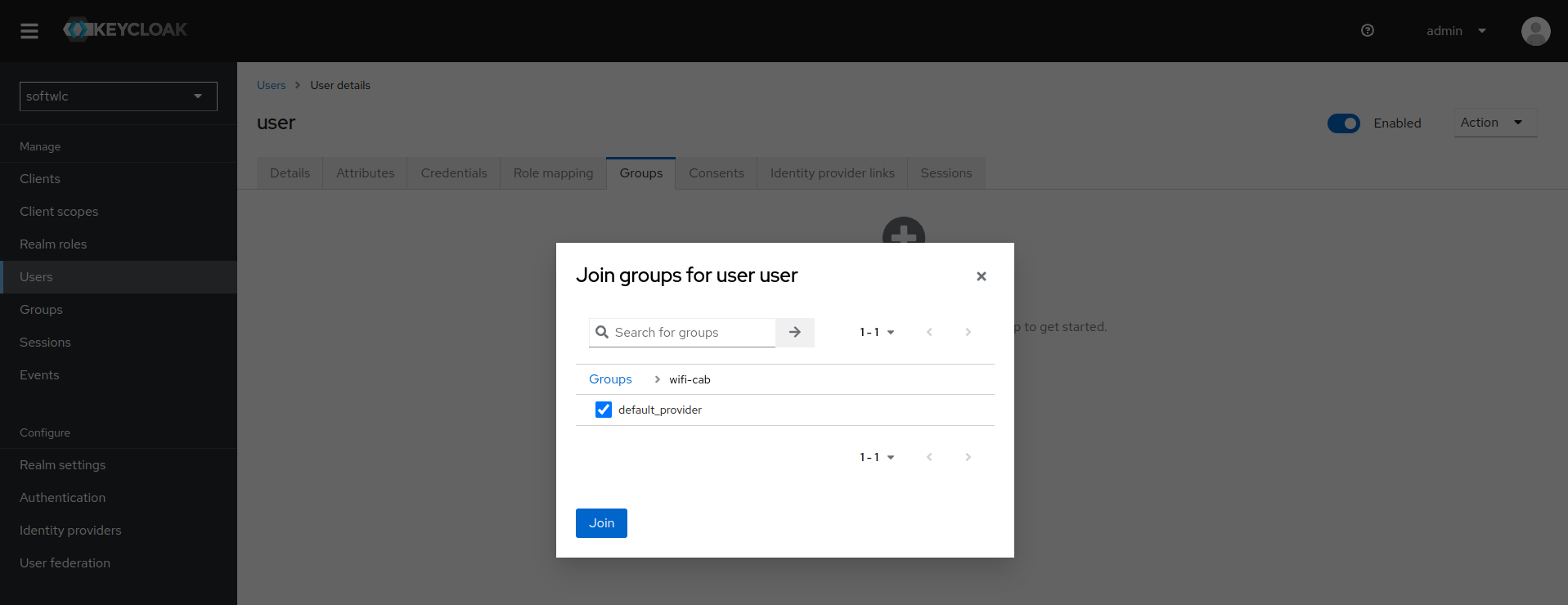Uncheck the default_provider group checkbox
1568x605 pixels.
[604, 410]
